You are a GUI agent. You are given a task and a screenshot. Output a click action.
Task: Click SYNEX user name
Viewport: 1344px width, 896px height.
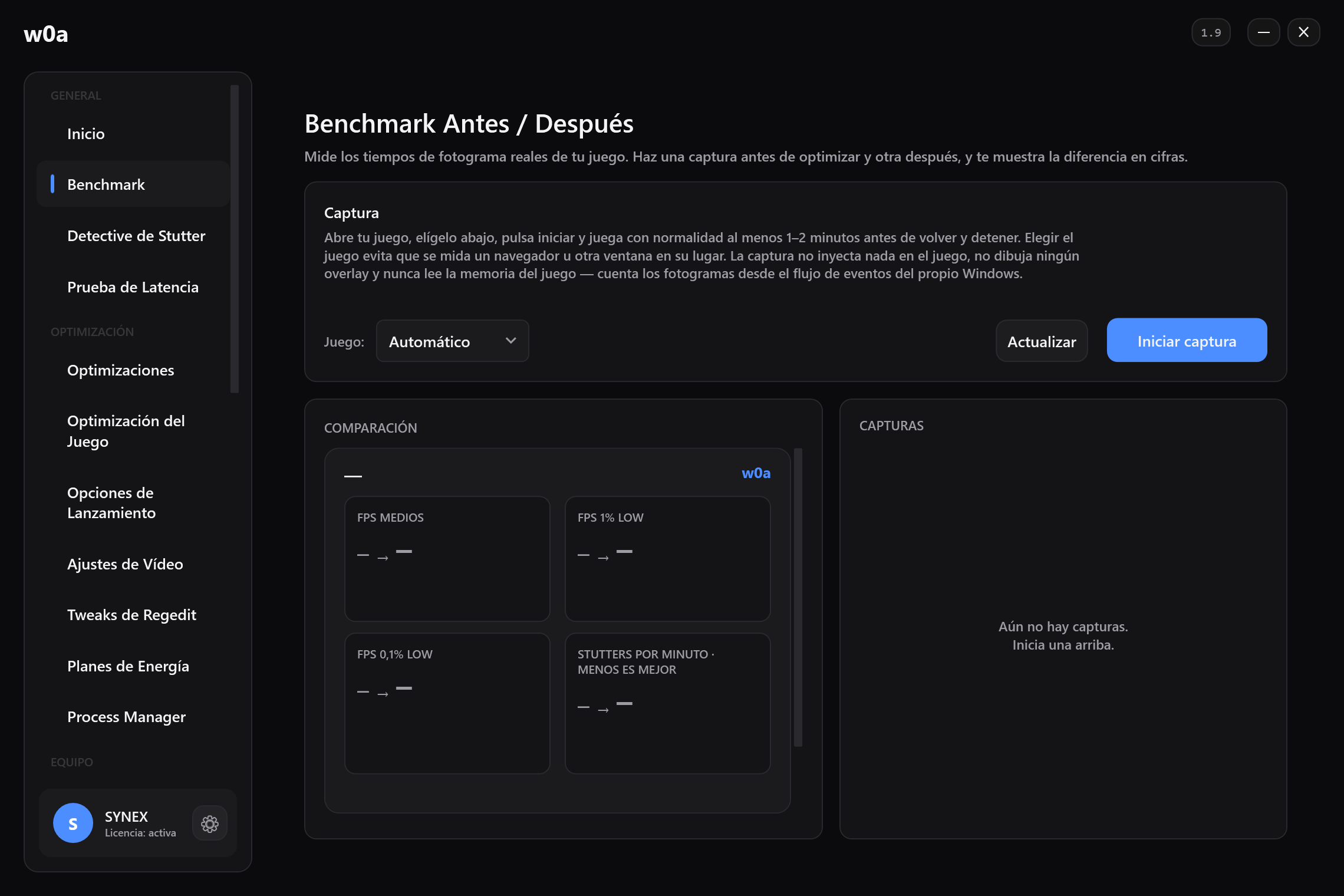(126, 816)
